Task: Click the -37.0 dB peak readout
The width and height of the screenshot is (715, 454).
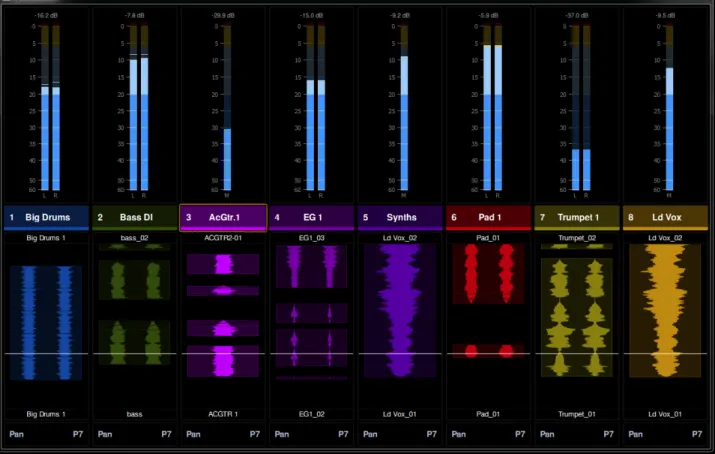Action: [x=577, y=15]
